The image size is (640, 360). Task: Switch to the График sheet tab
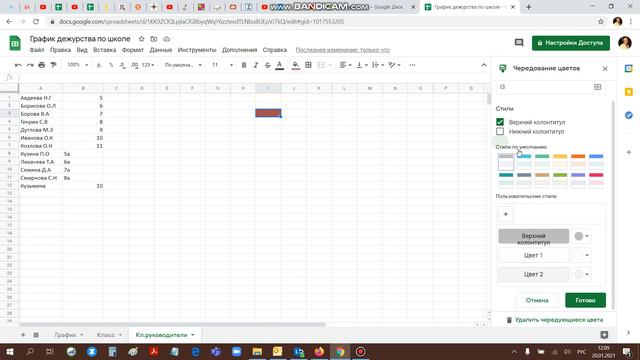tap(69, 335)
